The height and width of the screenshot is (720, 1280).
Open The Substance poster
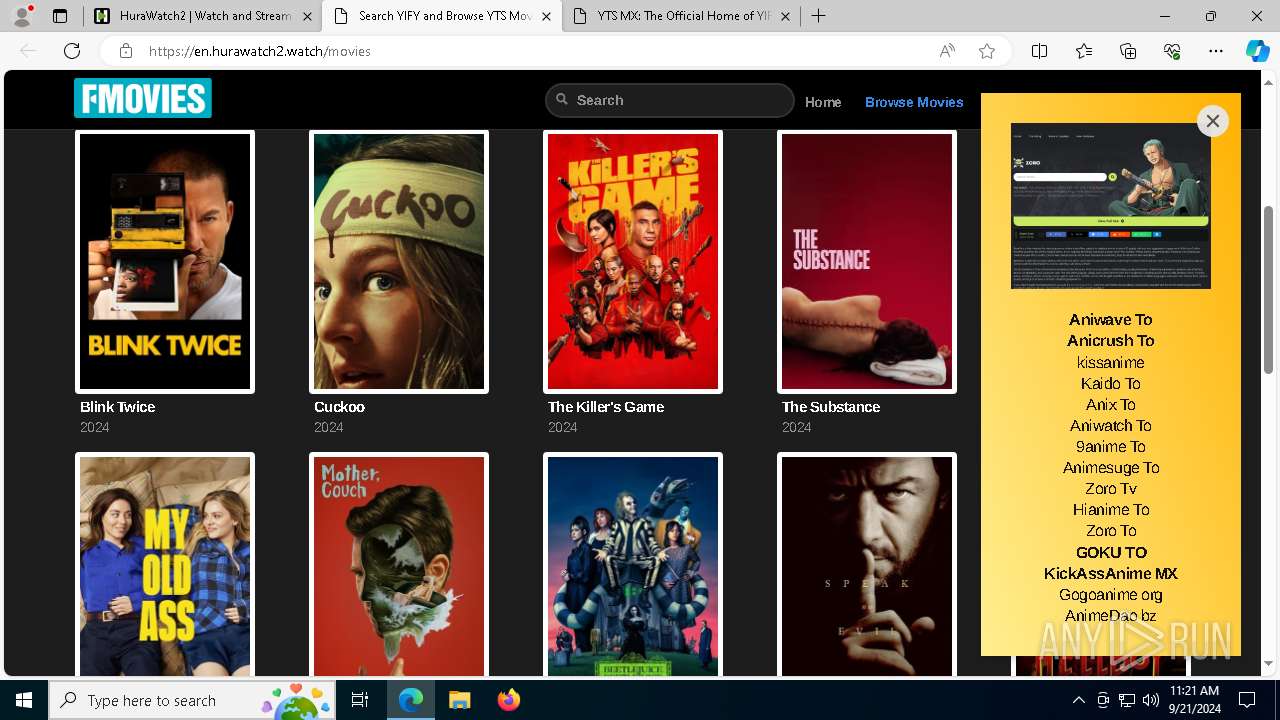click(867, 261)
